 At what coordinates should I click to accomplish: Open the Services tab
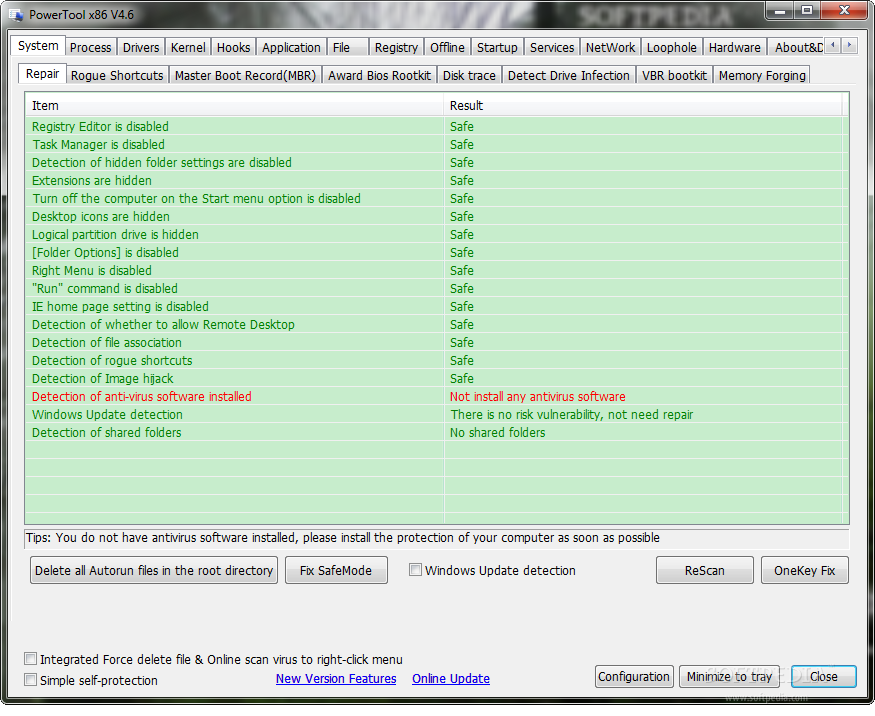(552, 47)
